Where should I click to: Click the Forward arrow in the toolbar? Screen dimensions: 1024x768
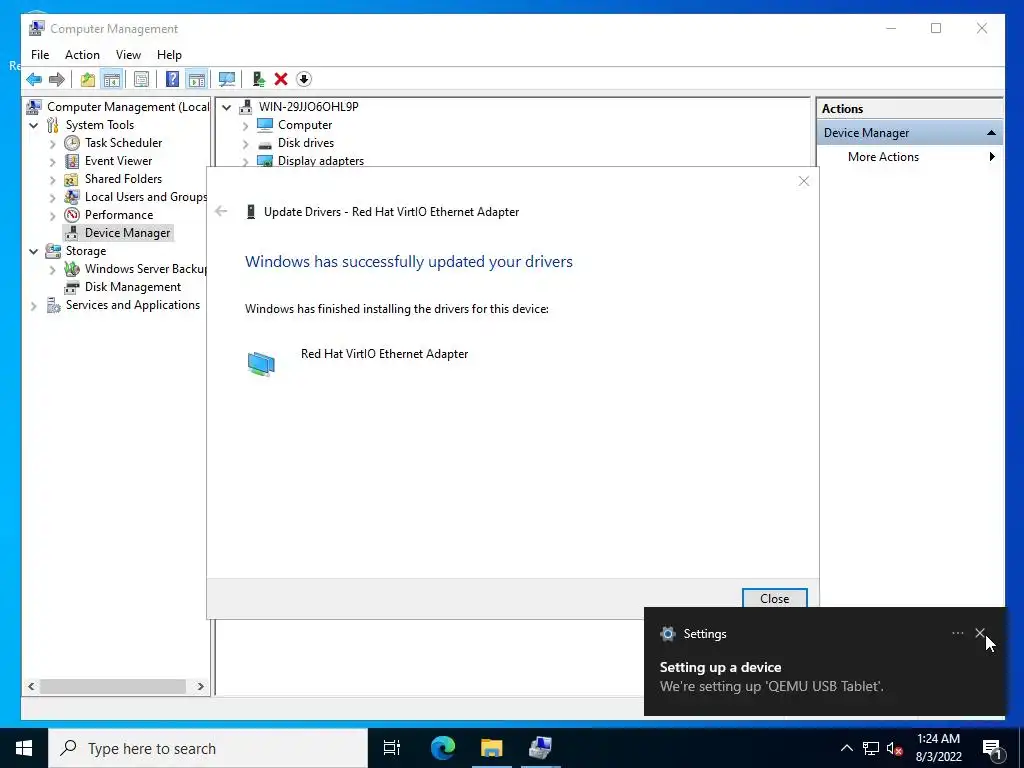[57, 80]
